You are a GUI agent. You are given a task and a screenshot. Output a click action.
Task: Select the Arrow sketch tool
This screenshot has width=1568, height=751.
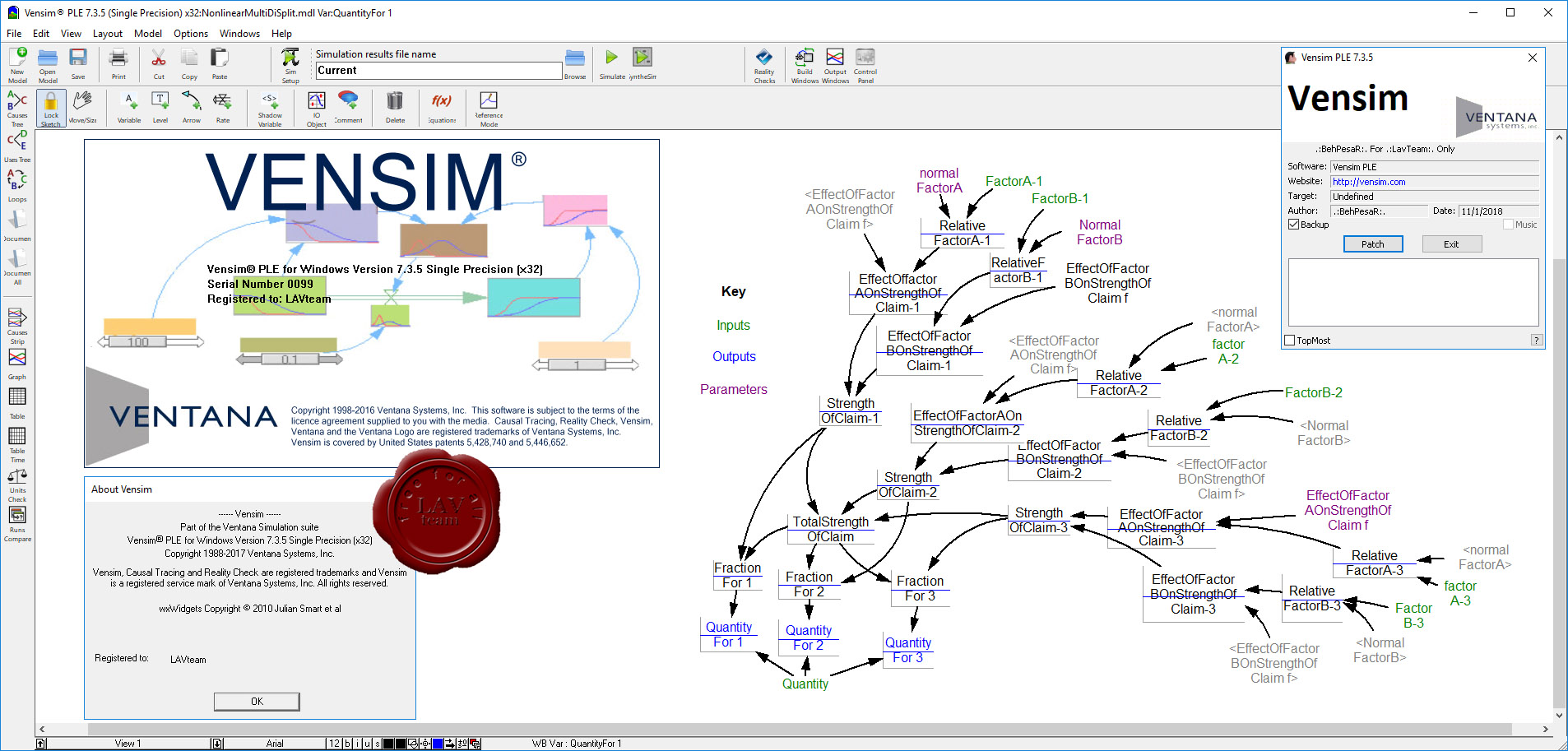[192, 108]
